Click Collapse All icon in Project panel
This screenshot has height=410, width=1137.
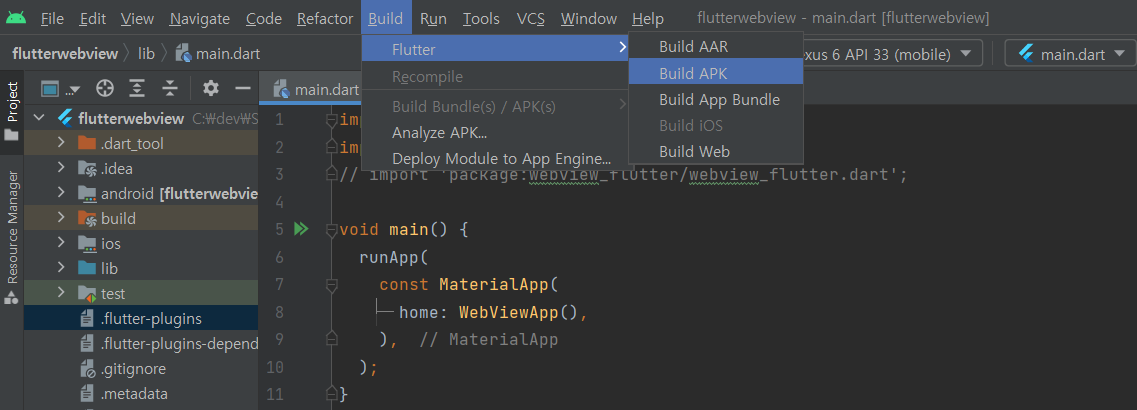(x=170, y=89)
